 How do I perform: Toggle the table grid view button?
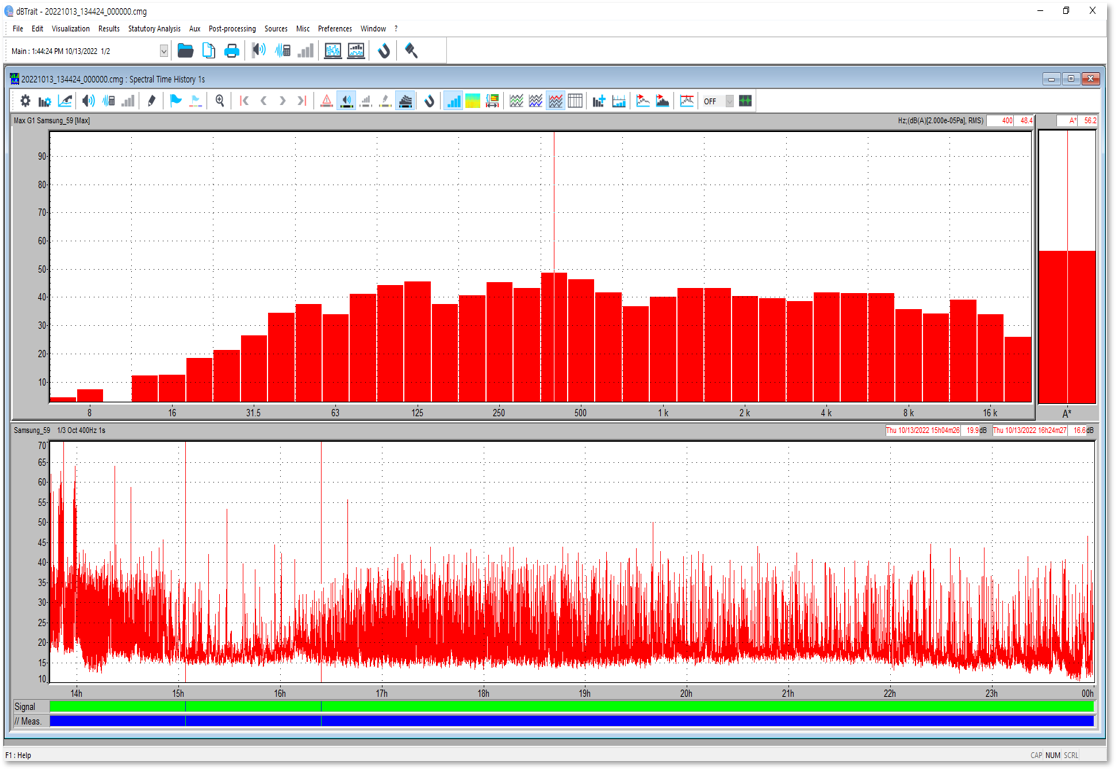pos(575,101)
